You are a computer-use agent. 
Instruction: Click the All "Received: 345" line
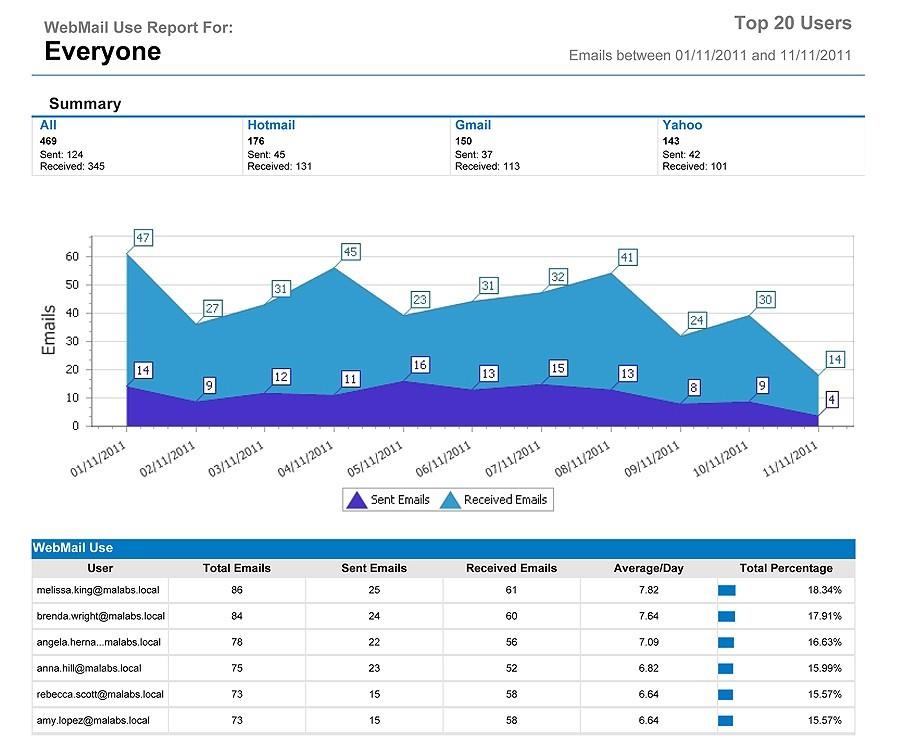pos(72,166)
